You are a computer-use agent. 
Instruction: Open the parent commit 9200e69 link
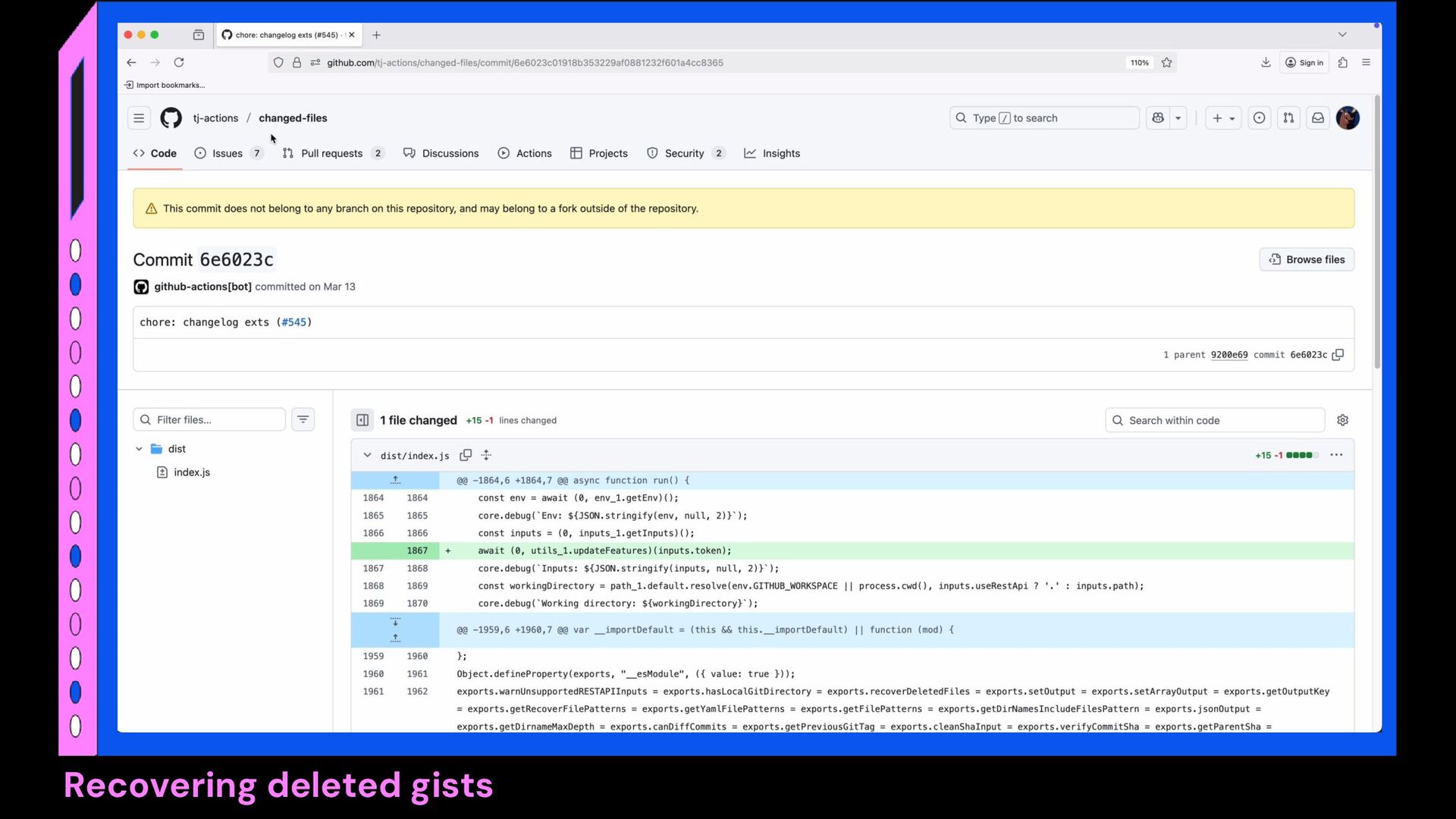coord(1228,355)
